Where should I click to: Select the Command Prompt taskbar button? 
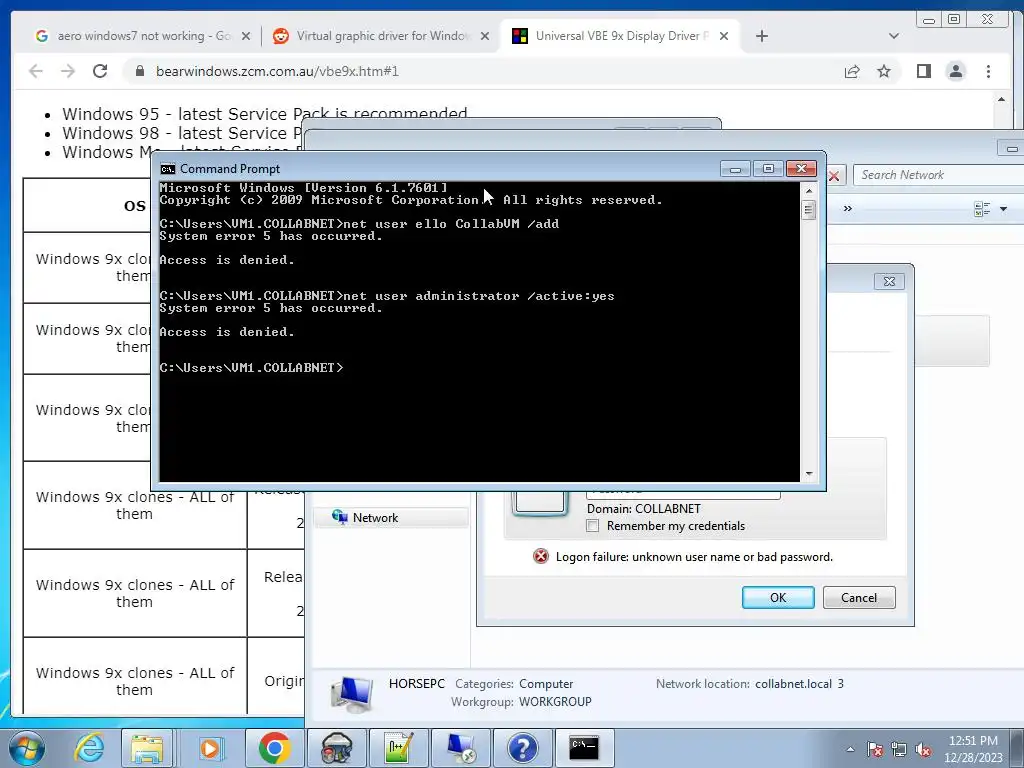[x=584, y=748]
